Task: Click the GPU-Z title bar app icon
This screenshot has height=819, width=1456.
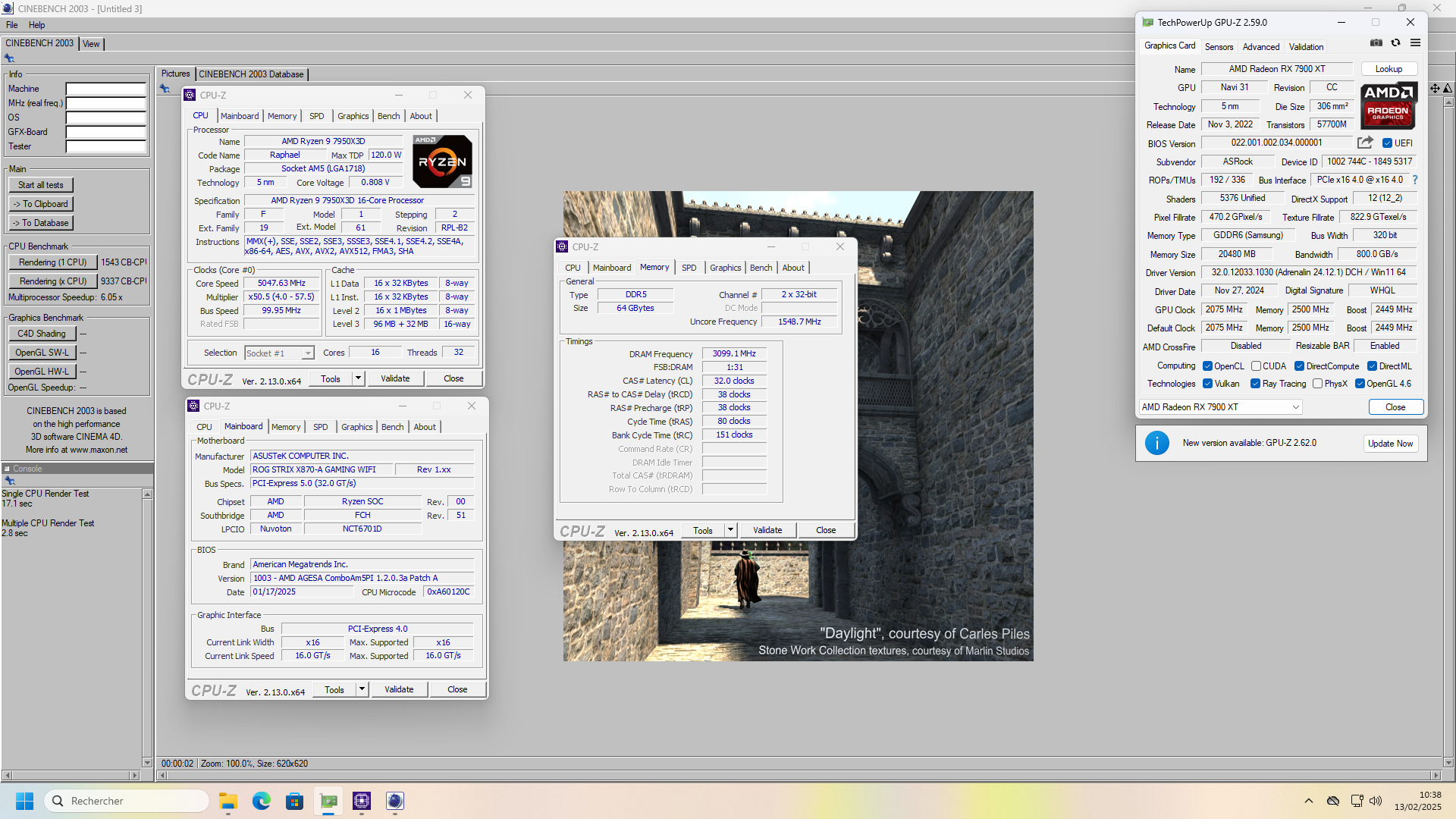Action: point(1148,23)
